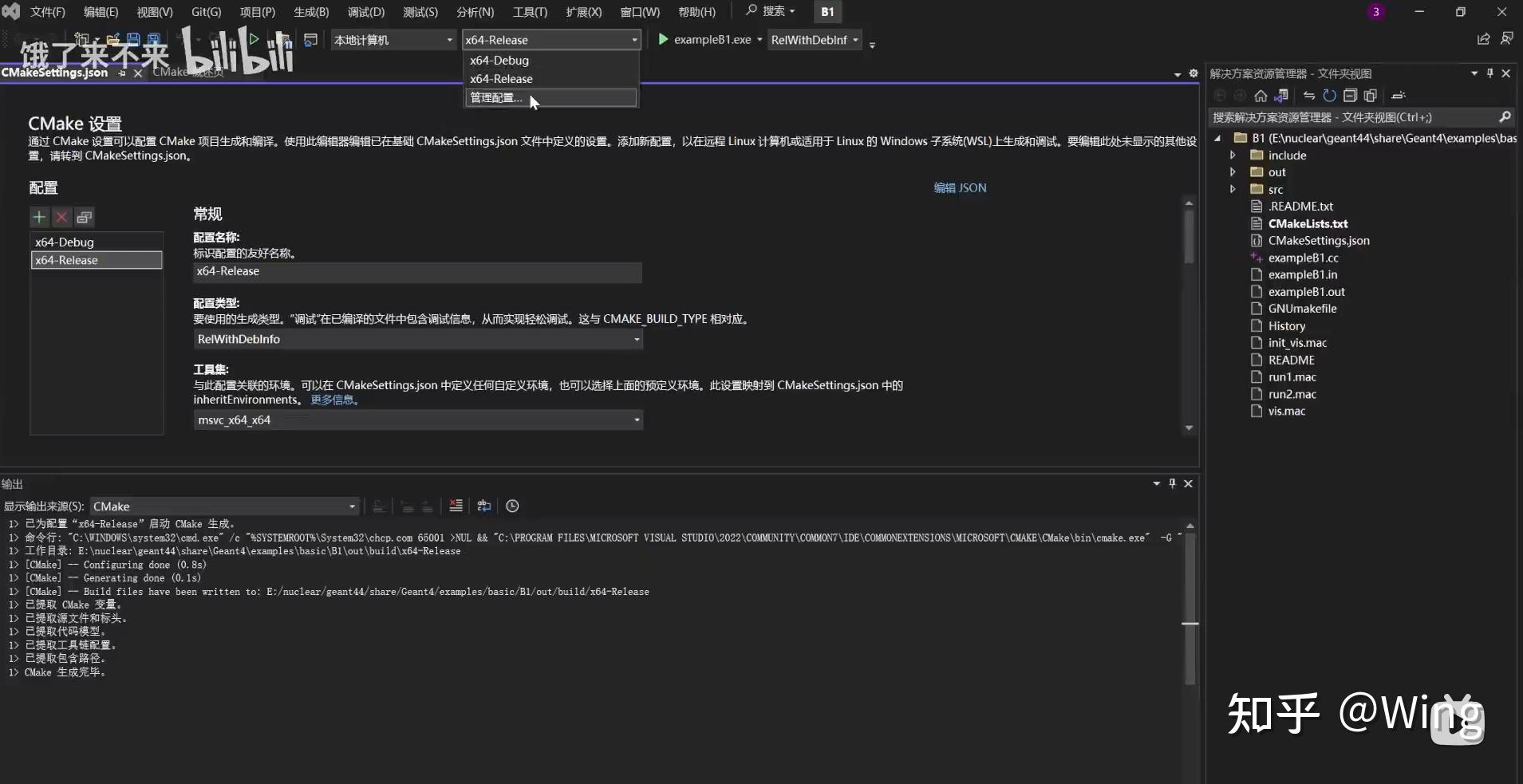Screen dimensions: 1523x784
Task: Pin the output window
Action: pyautogui.click(x=1172, y=483)
